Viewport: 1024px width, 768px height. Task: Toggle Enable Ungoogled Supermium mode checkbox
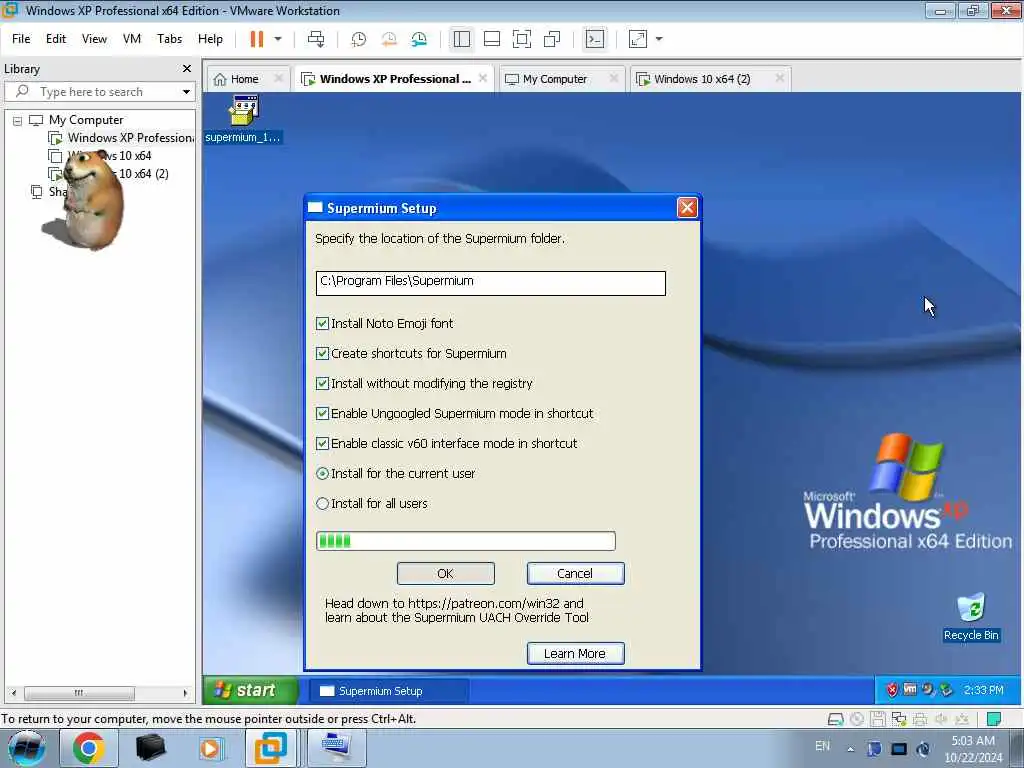(322, 413)
